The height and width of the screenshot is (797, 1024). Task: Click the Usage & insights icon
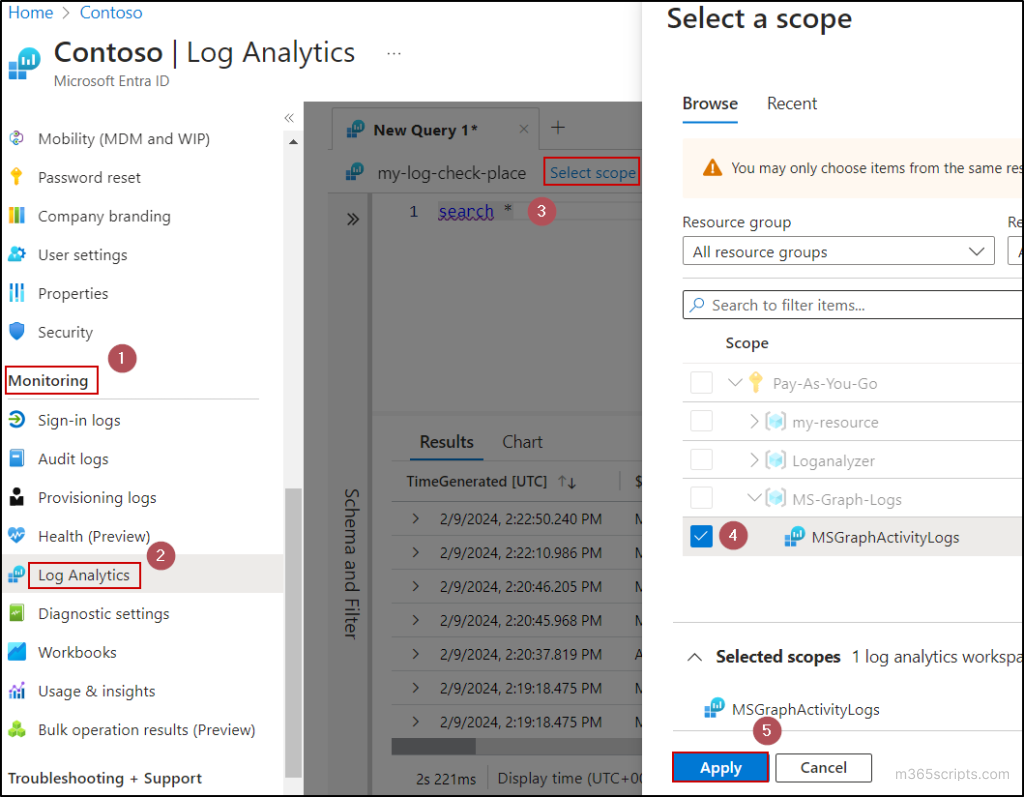tap(19, 690)
